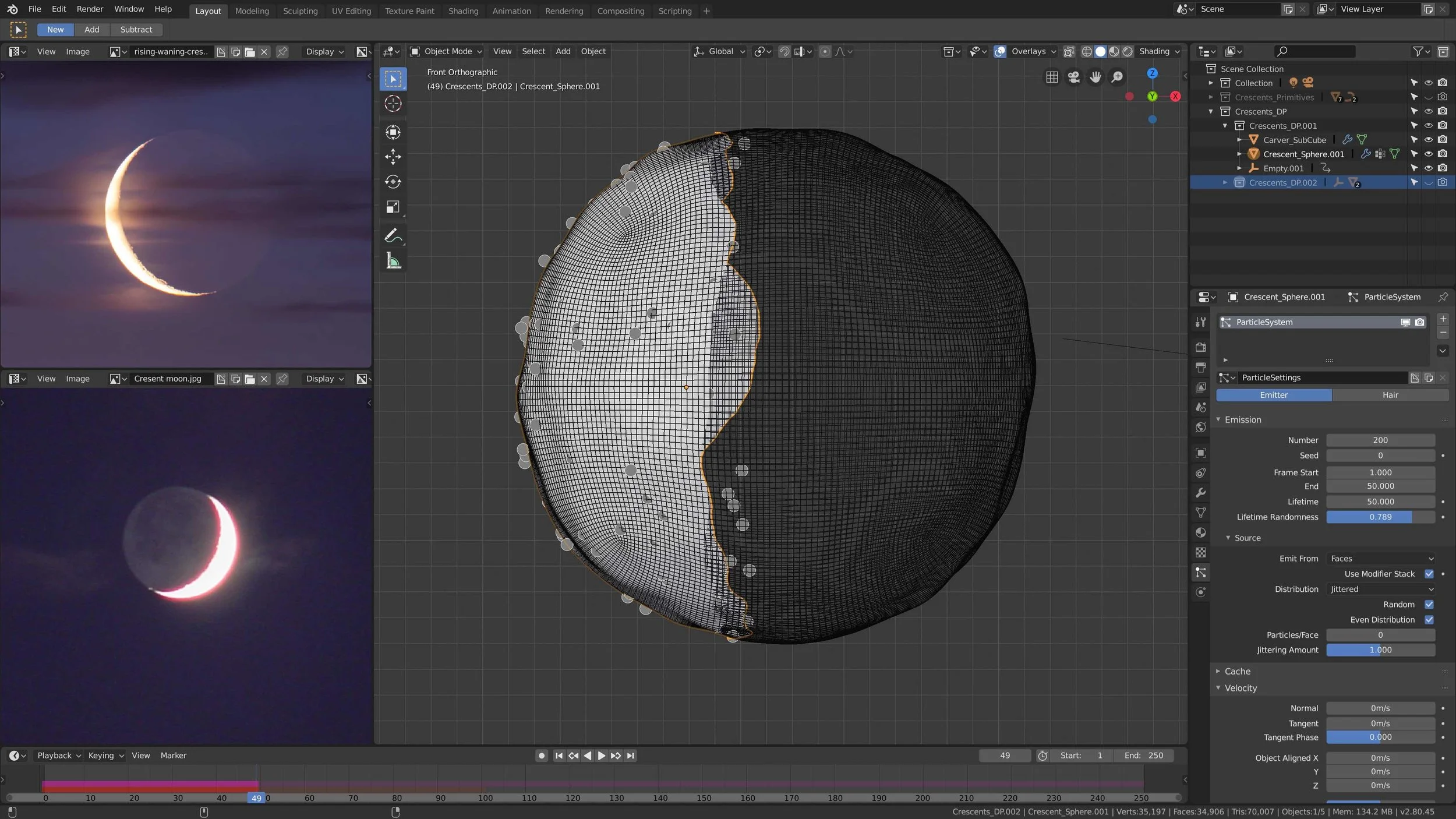Open the timeline Keying popover
The width and height of the screenshot is (1456, 819).
[x=106, y=756]
